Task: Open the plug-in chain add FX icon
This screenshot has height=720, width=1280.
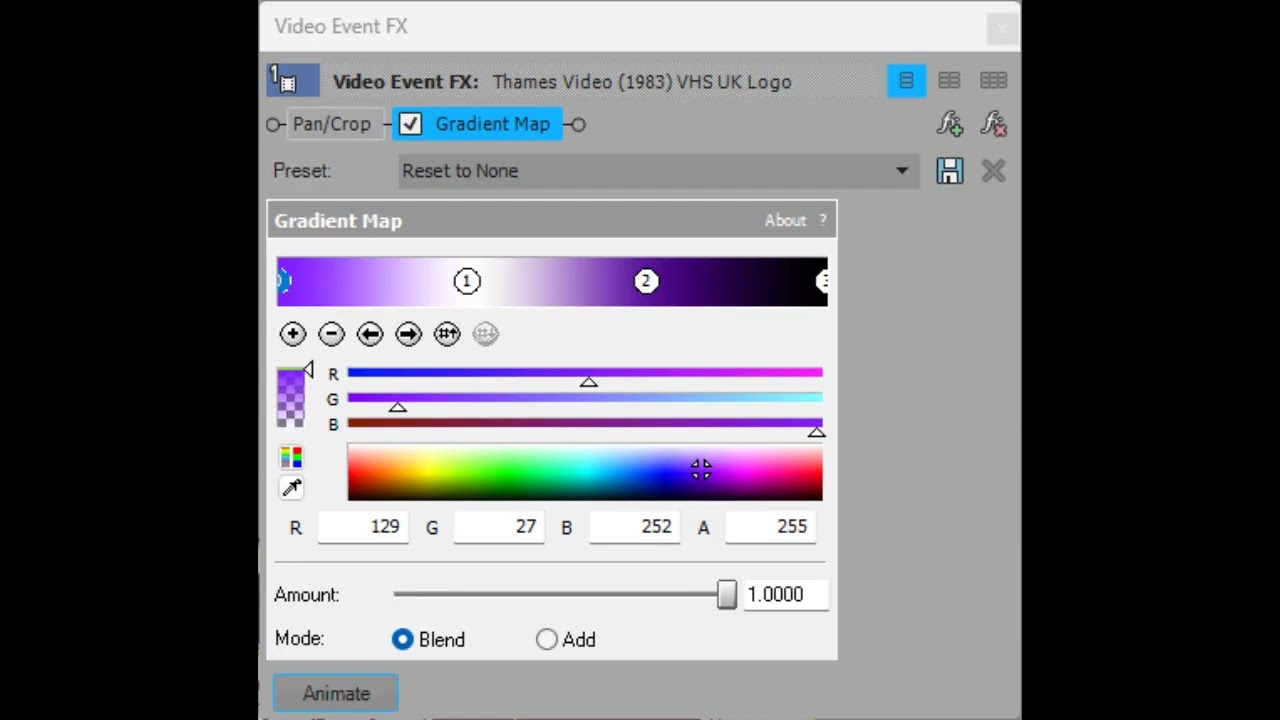Action: click(949, 124)
